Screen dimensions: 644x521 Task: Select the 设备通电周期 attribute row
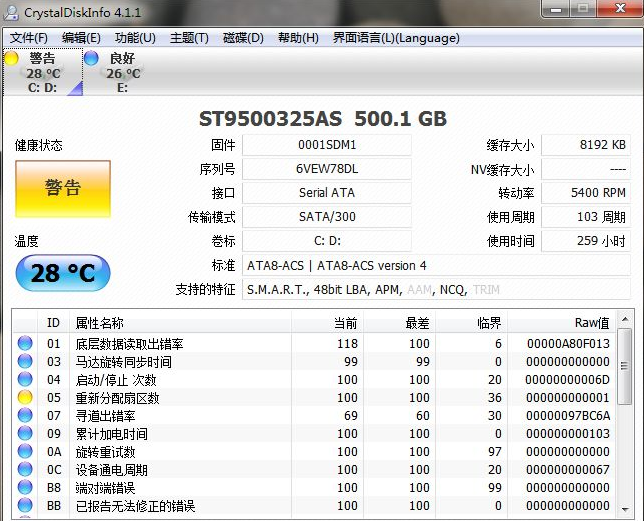pyautogui.click(x=315, y=469)
